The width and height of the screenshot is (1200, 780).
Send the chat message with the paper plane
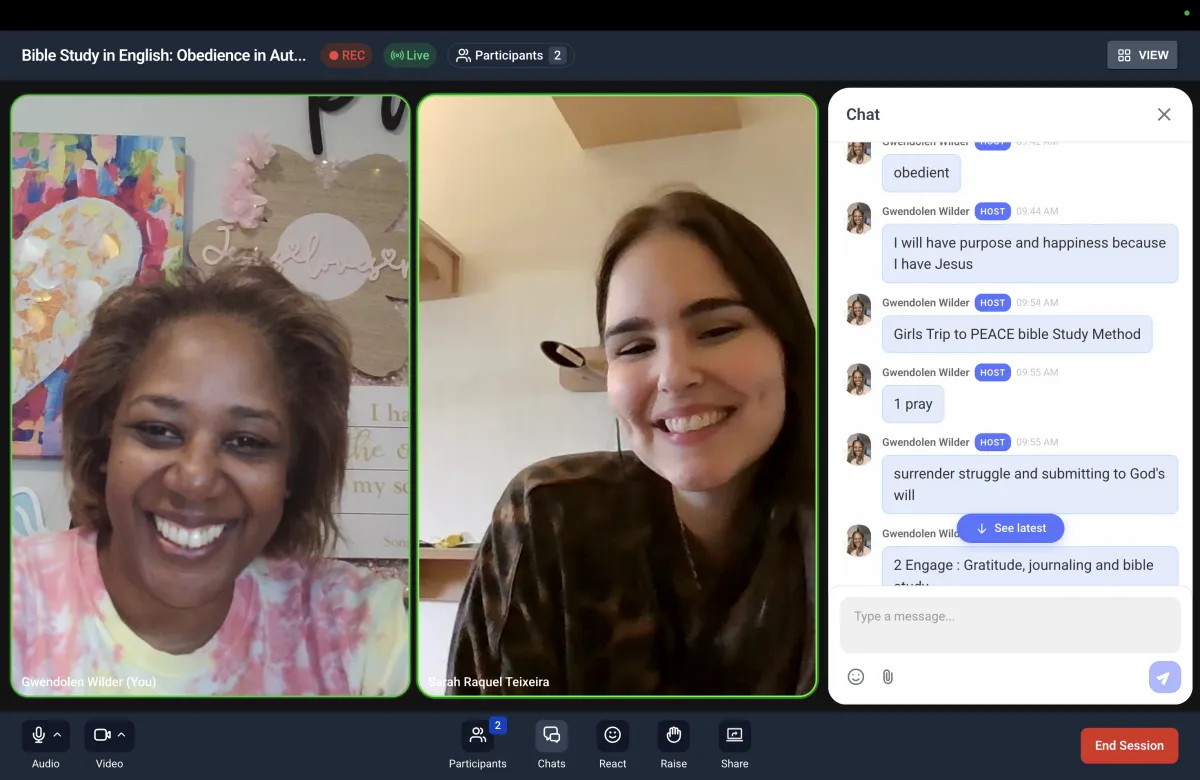[x=1164, y=677]
